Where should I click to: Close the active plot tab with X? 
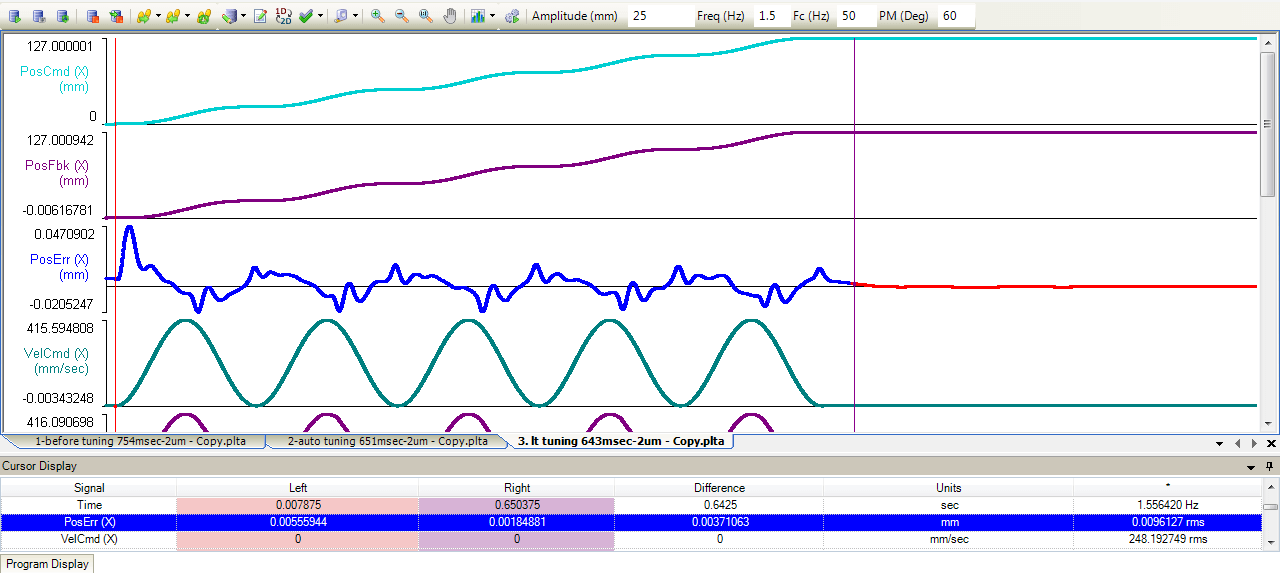coord(1271,442)
